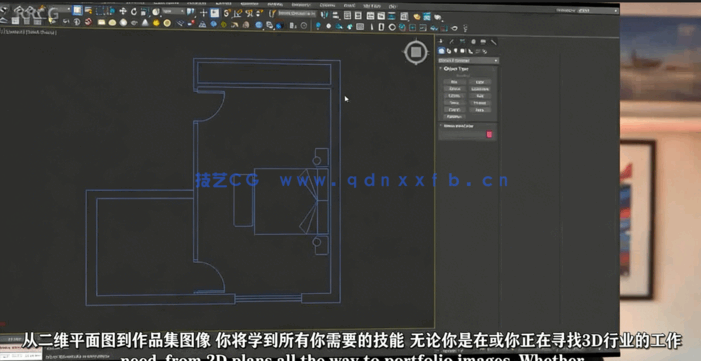Click the Render Production teapot icon

pyautogui.click(x=438, y=17)
